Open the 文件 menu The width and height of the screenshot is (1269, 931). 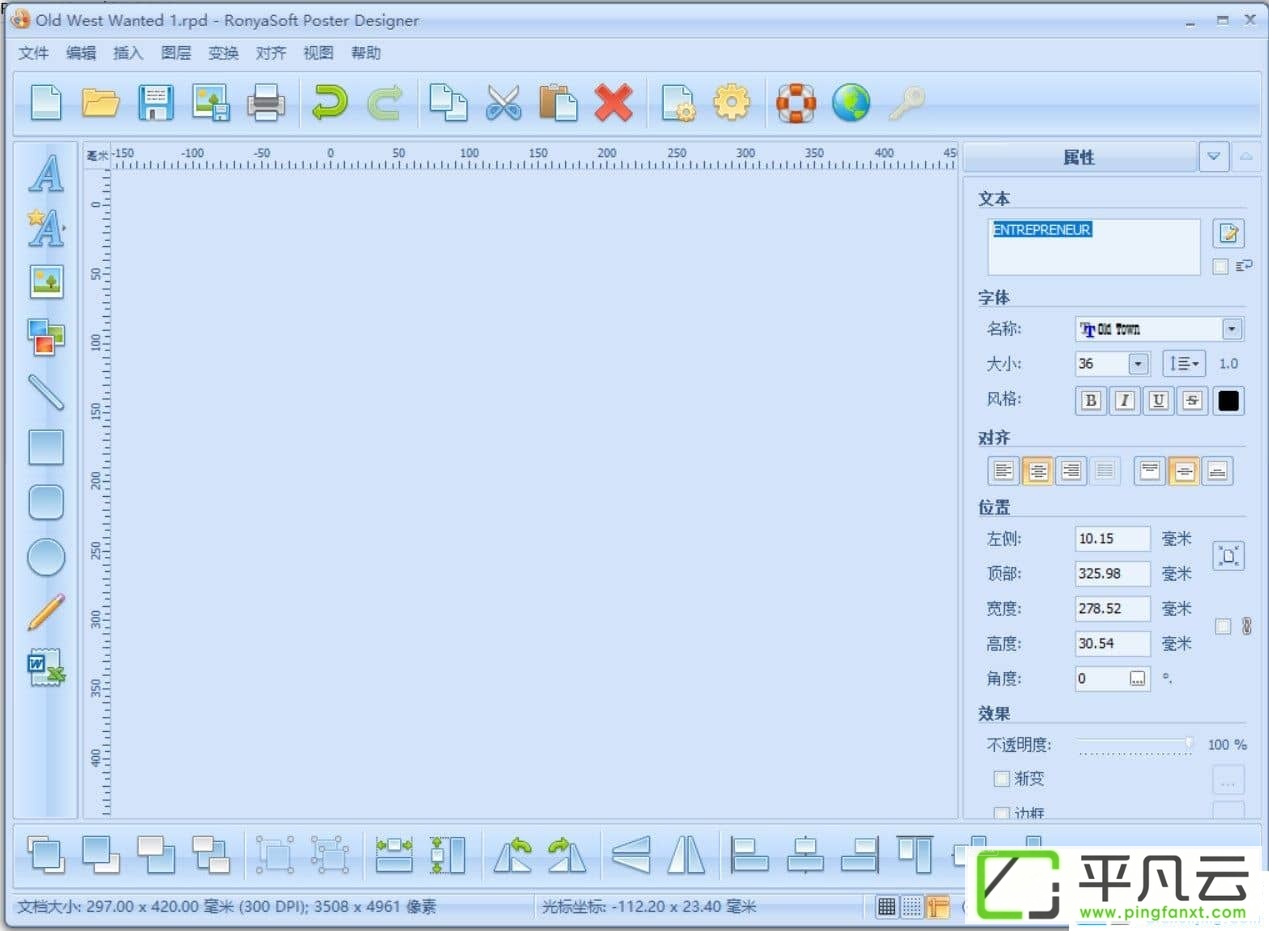33,53
